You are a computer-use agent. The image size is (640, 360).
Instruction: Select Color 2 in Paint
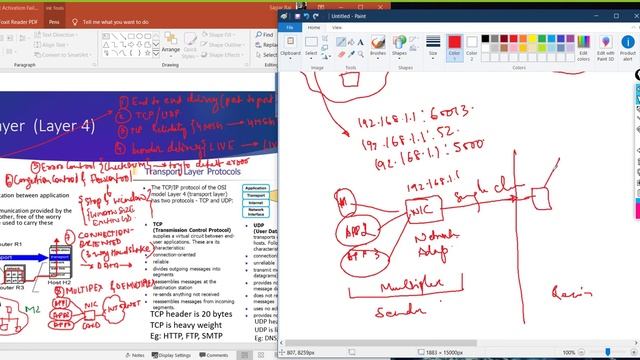coord(471,48)
